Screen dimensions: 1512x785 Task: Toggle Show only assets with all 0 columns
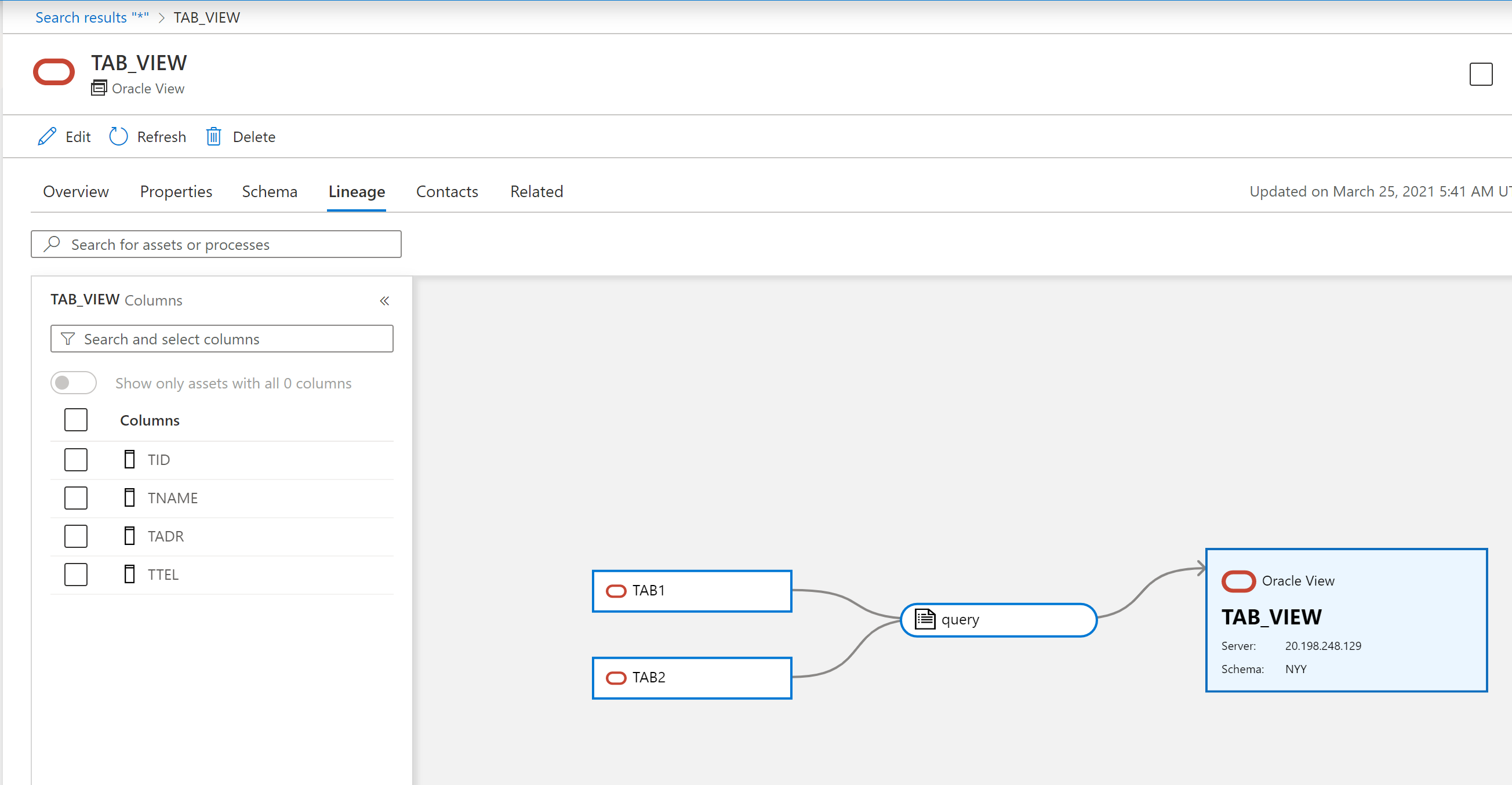(74, 382)
